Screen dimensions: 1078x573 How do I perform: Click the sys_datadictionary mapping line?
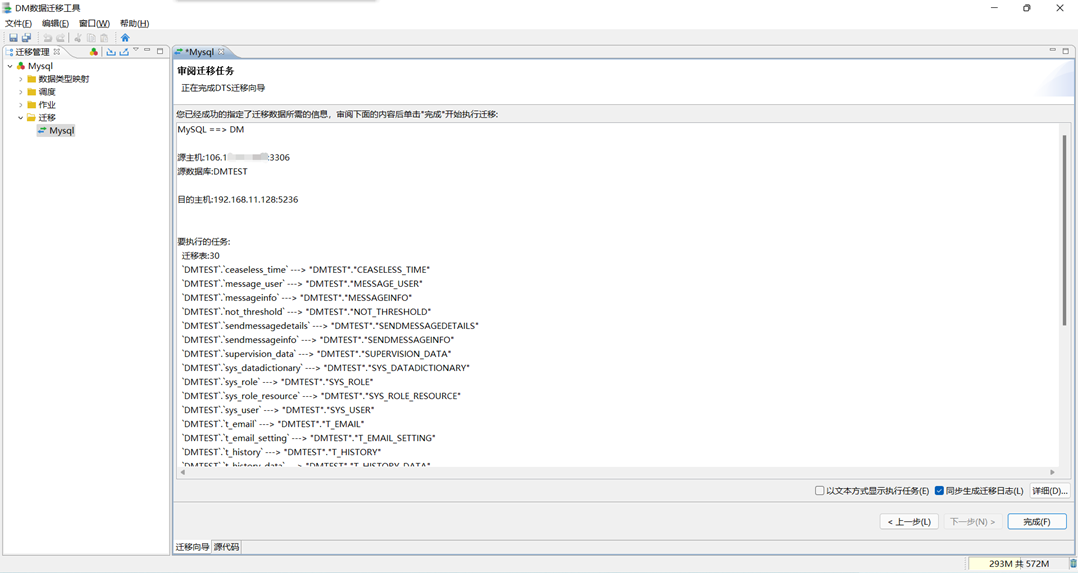pyautogui.click(x=326, y=368)
